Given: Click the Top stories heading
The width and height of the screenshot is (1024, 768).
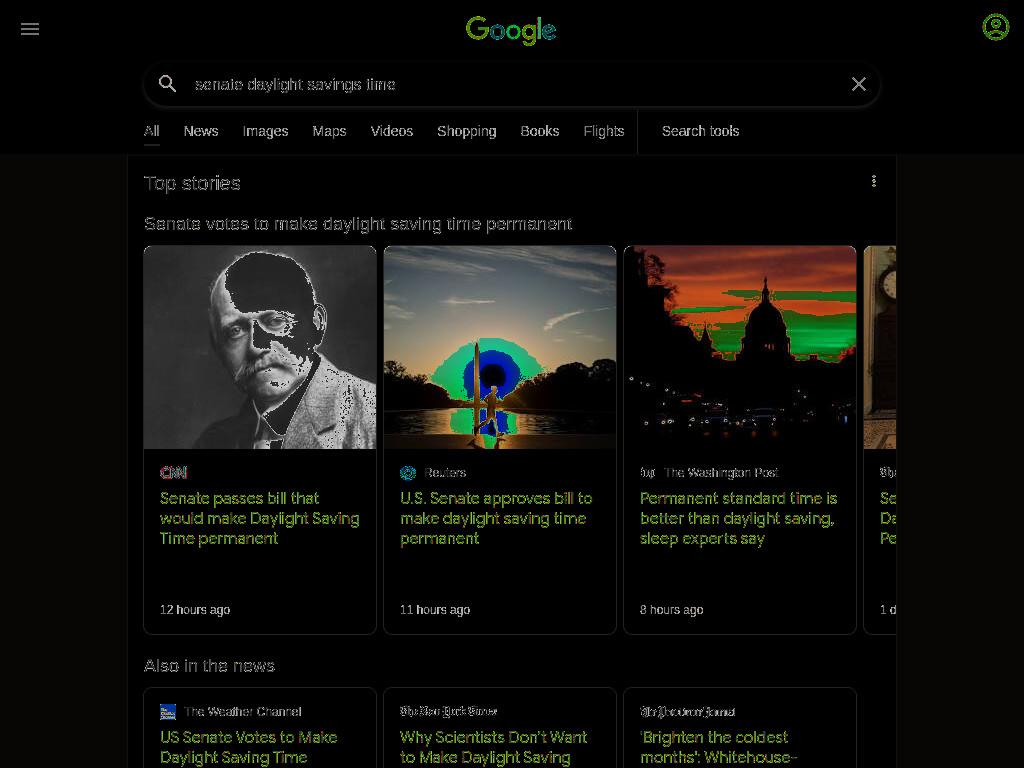Looking at the screenshot, I should [x=192, y=184].
